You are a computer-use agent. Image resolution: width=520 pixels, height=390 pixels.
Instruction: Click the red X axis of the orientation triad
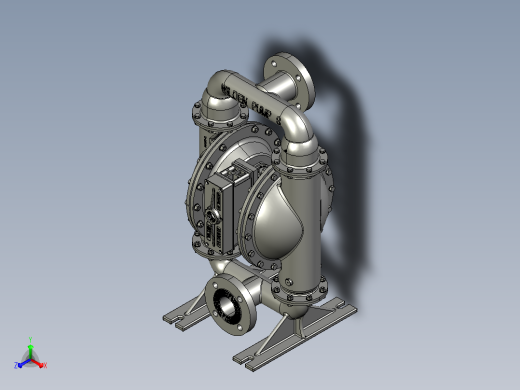point(39,364)
